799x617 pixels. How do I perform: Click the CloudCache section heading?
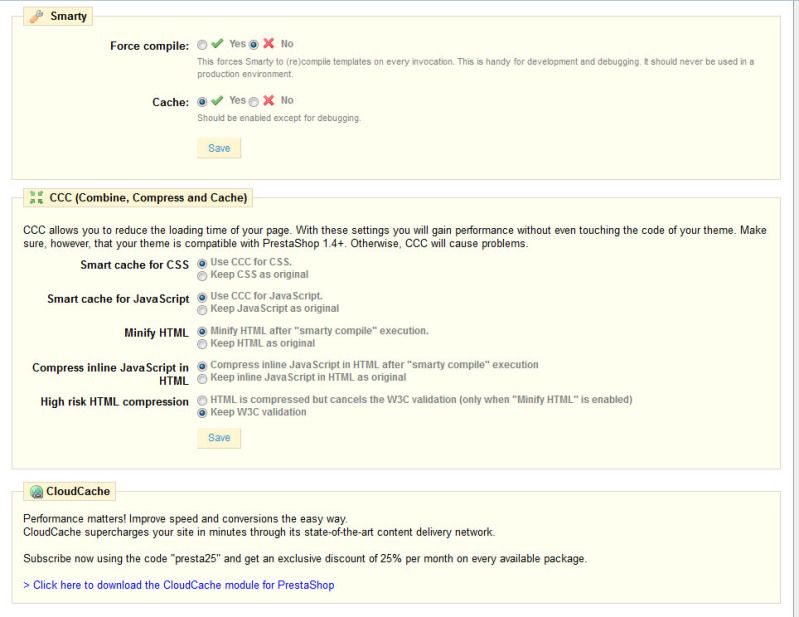(78, 492)
